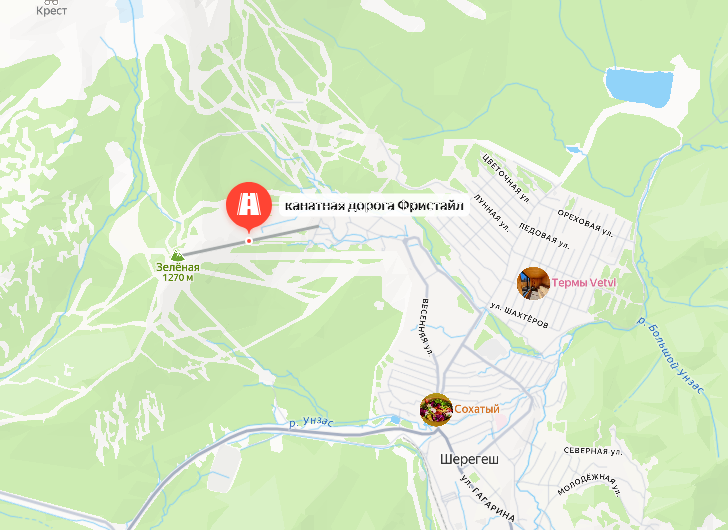Click the Термы Vetvi pink text label
The image size is (728, 530).
tap(584, 283)
